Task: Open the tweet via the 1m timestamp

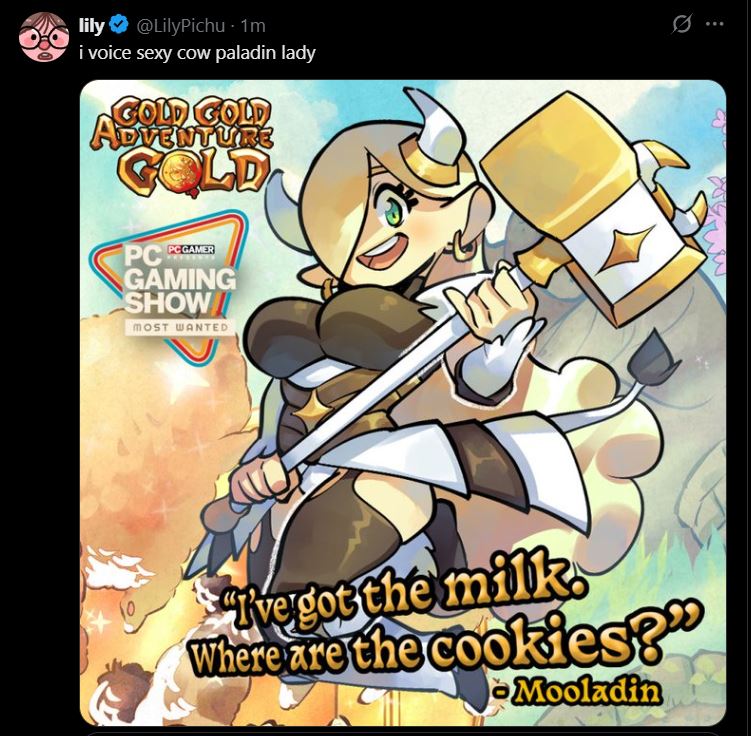Action: tap(252, 25)
